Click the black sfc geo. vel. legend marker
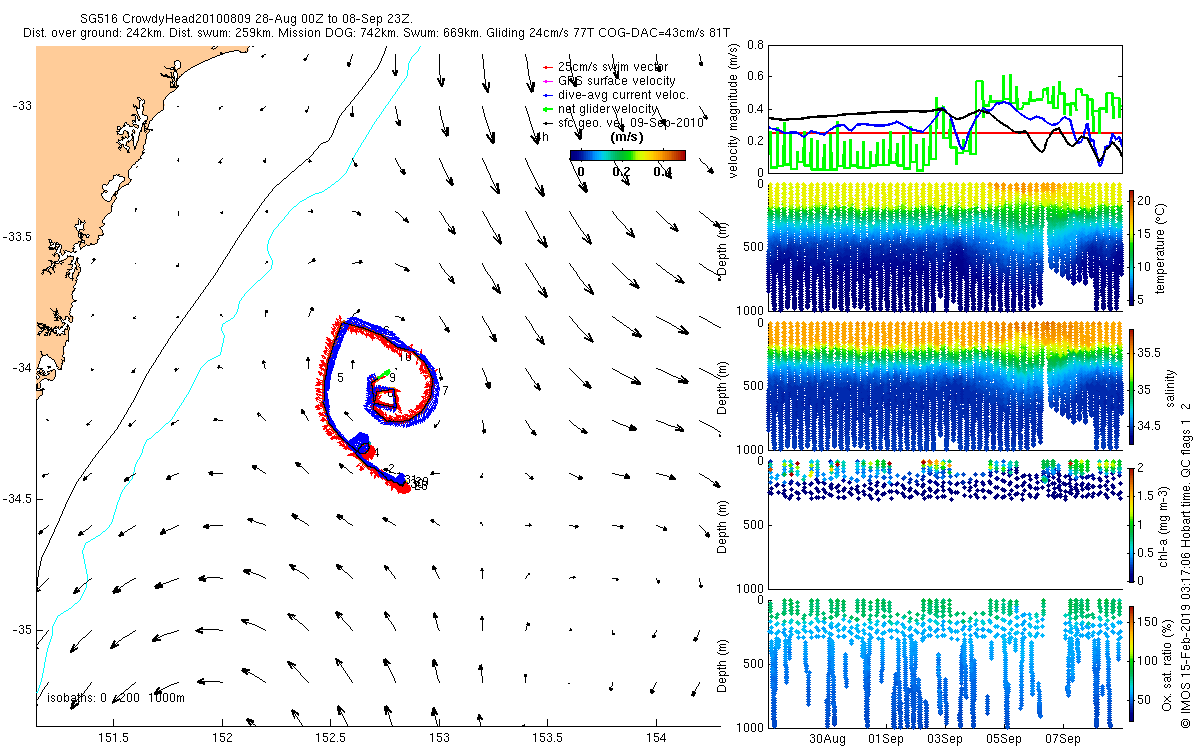 point(548,122)
